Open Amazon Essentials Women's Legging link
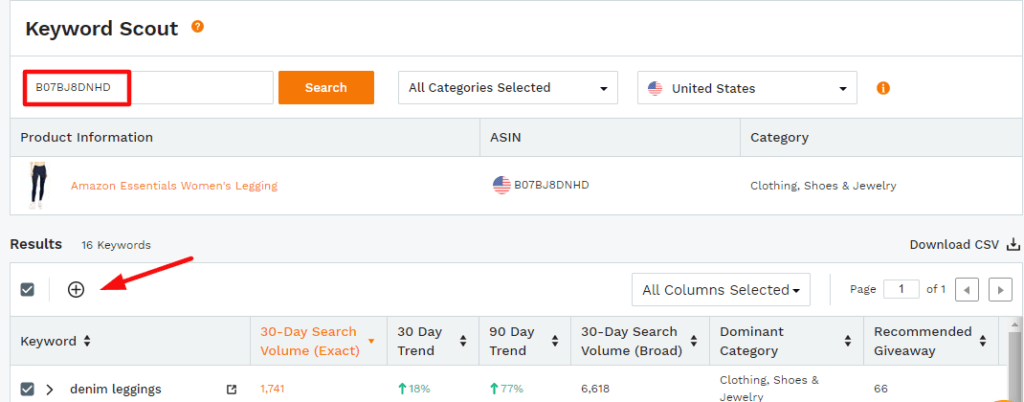 [x=174, y=186]
